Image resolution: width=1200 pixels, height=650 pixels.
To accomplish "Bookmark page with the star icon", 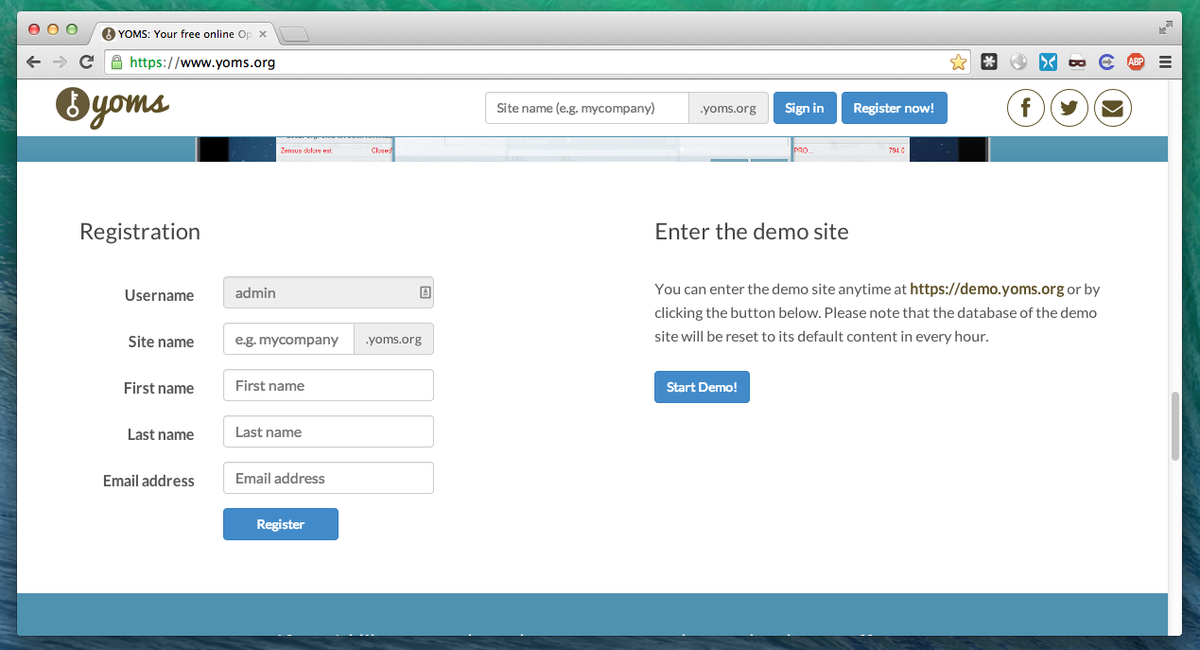I will coord(958,62).
